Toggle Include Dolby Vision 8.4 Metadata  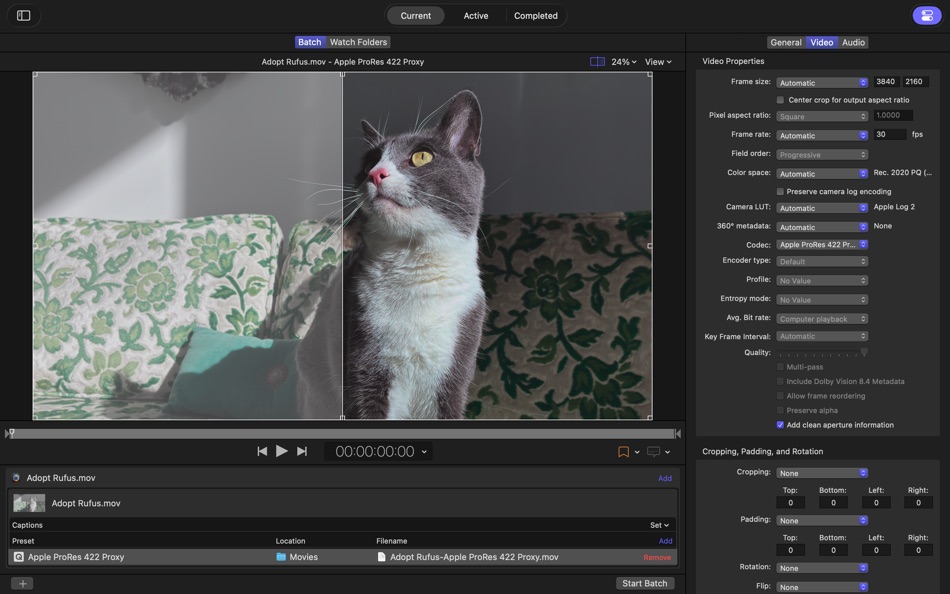point(780,381)
